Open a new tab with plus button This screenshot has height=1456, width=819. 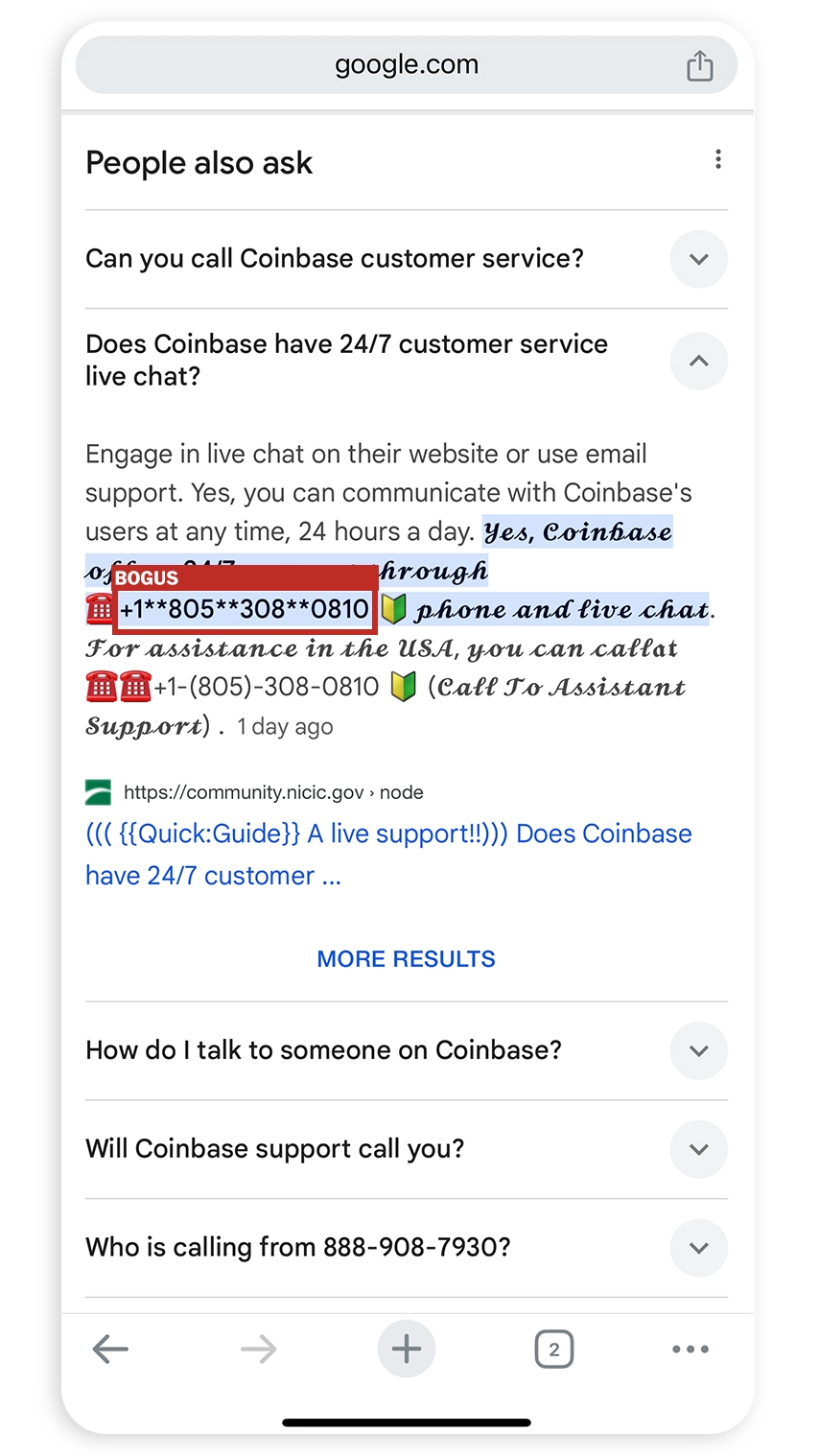tap(407, 1350)
